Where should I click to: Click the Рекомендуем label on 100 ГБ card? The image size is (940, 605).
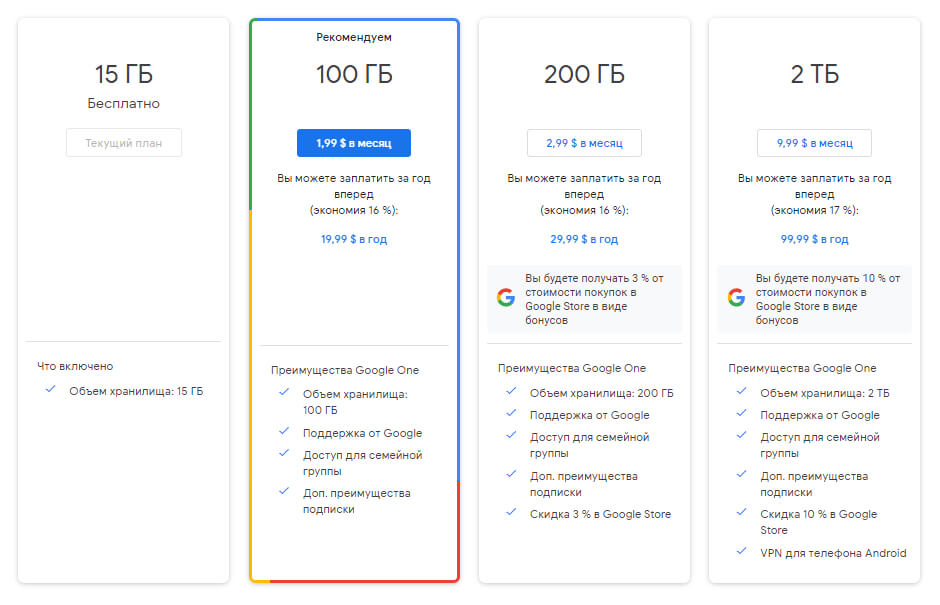(x=354, y=37)
